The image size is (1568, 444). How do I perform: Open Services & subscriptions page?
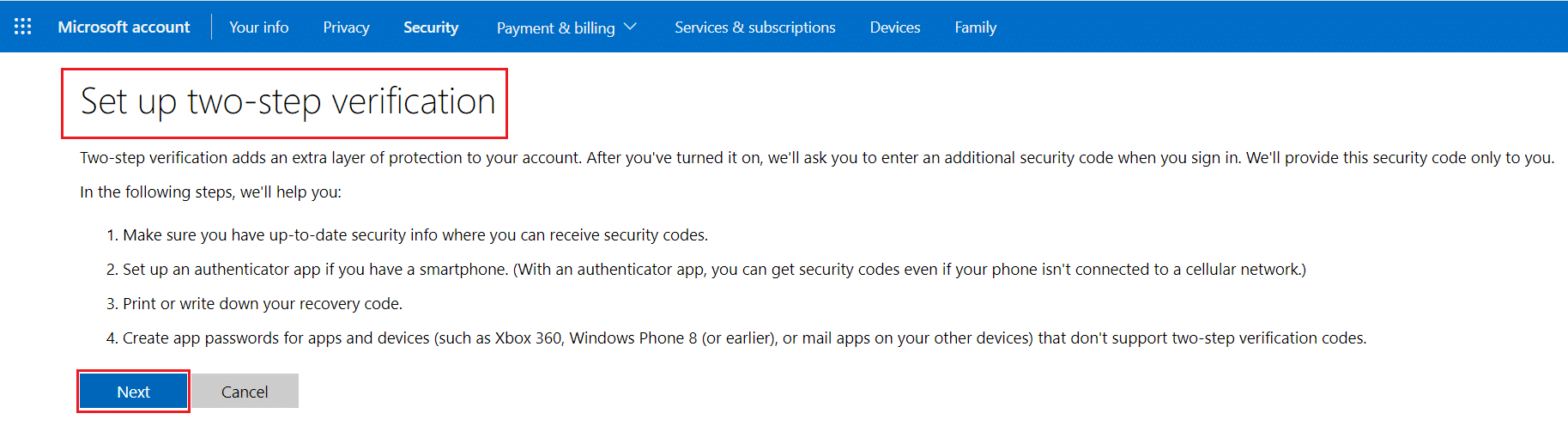pos(754,27)
